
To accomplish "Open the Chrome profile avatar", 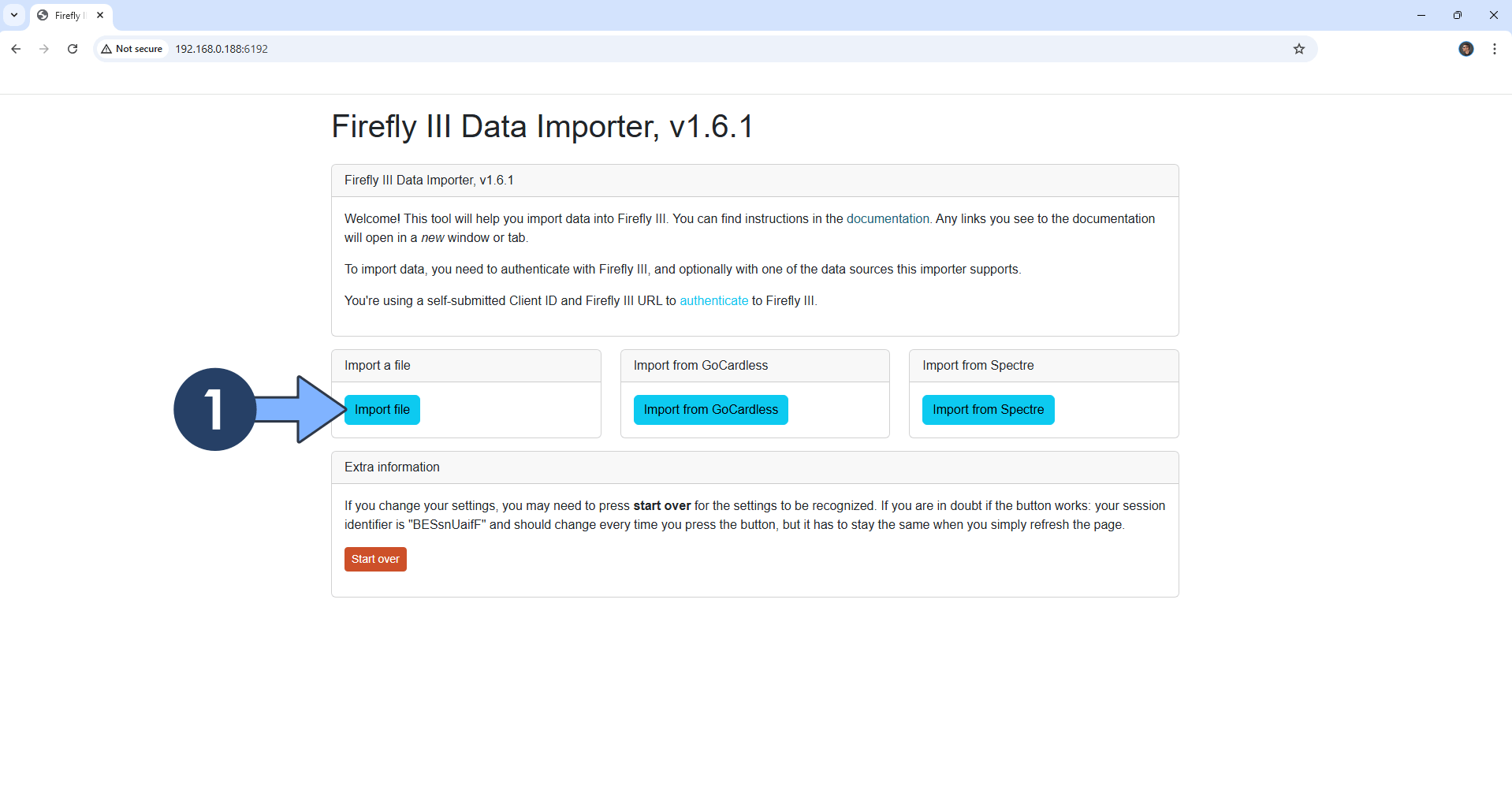I will (1466, 49).
